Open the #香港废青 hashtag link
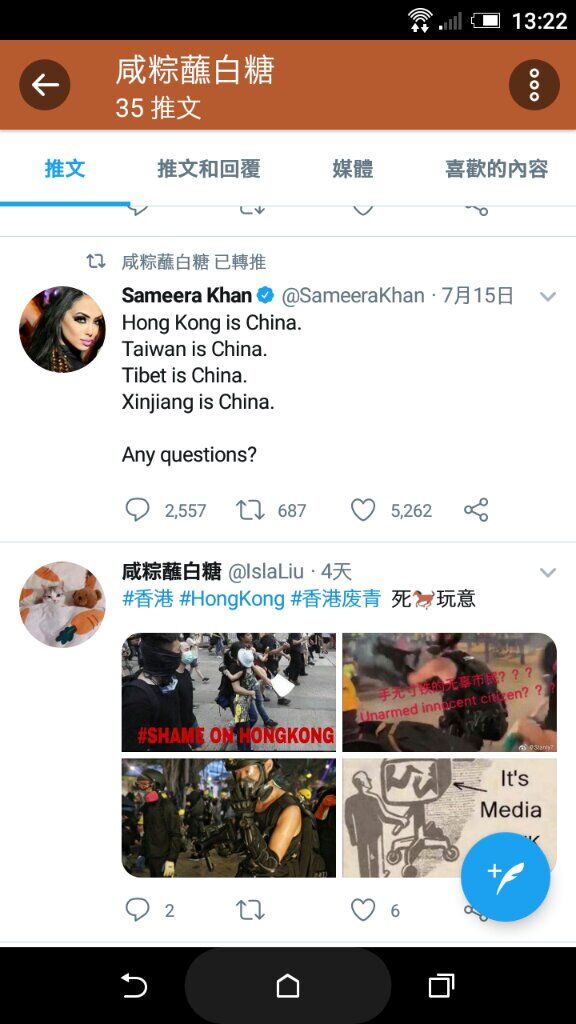The image size is (576, 1024). click(x=336, y=599)
